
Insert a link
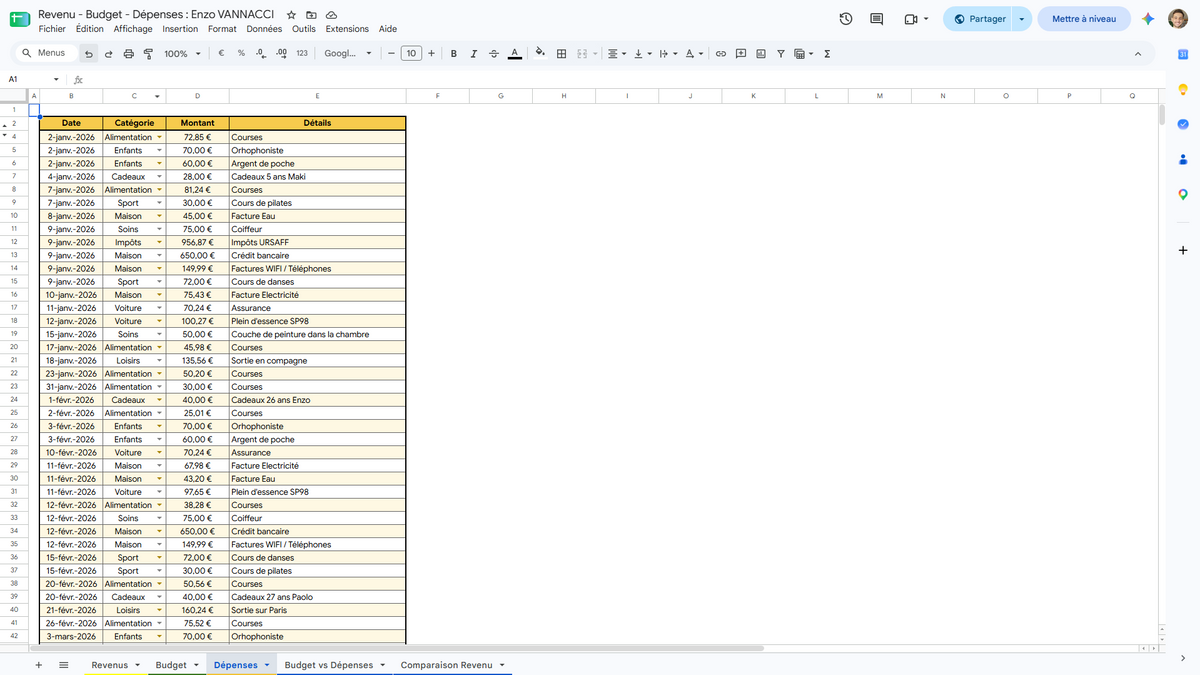[720, 54]
